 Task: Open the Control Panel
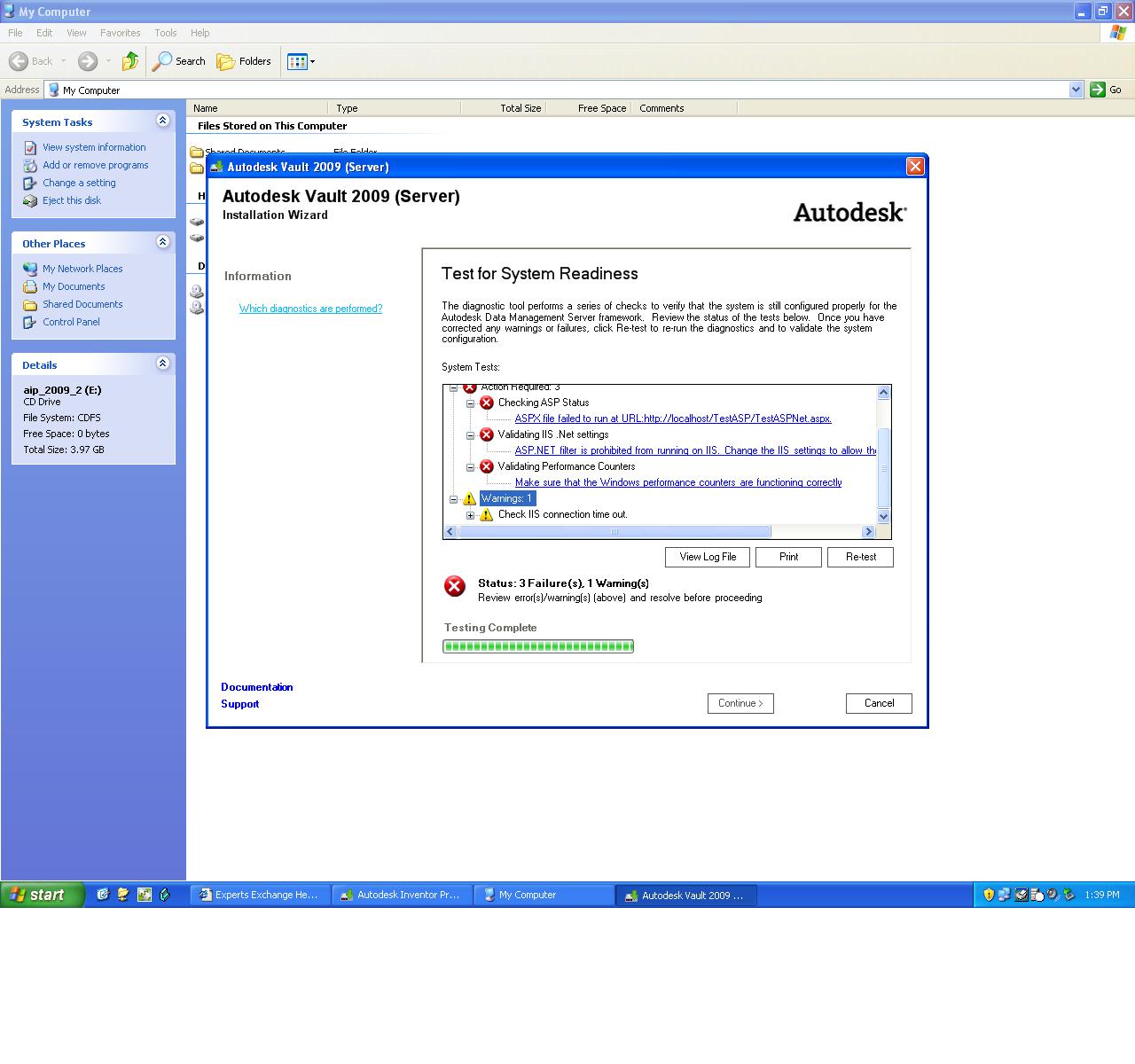coord(71,322)
